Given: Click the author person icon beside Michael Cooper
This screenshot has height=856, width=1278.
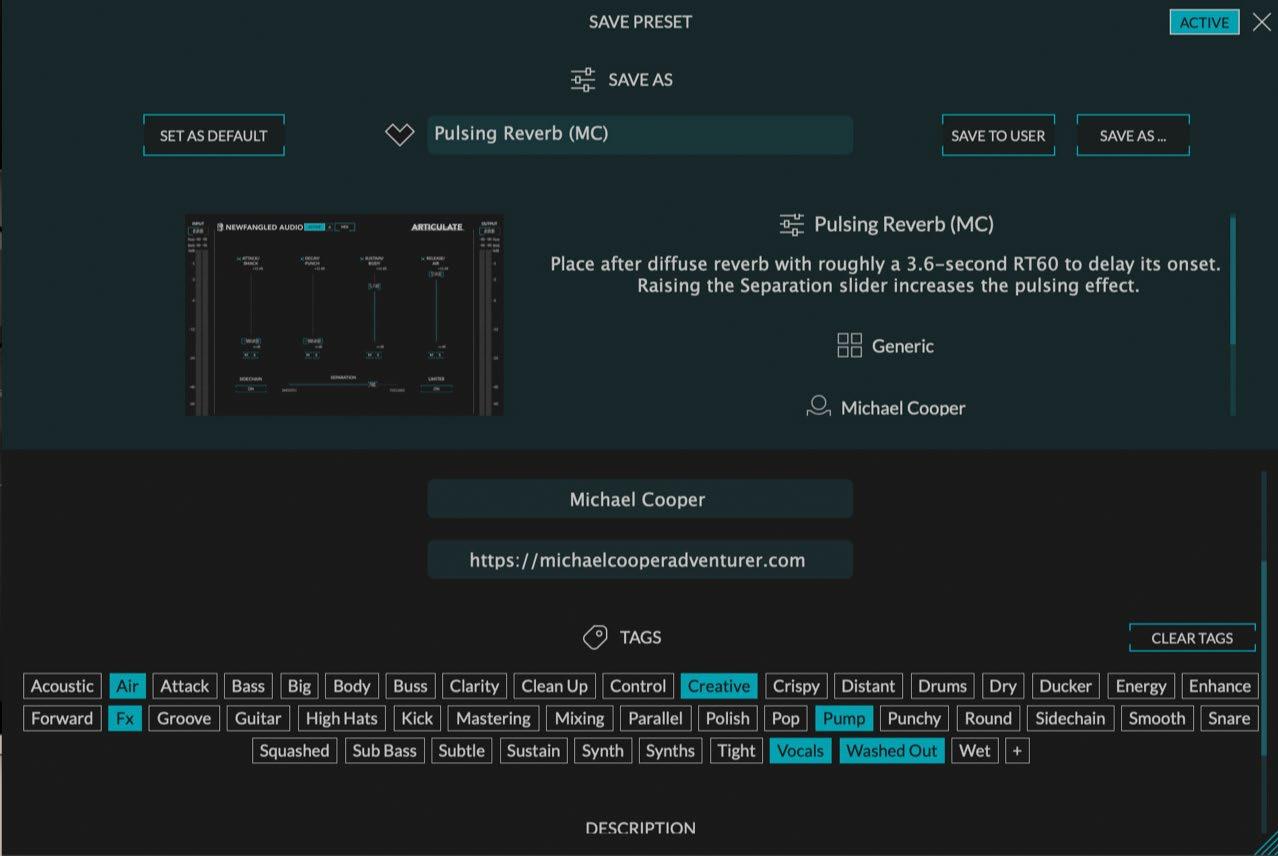Looking at the screenshot, I should point(818,407).
